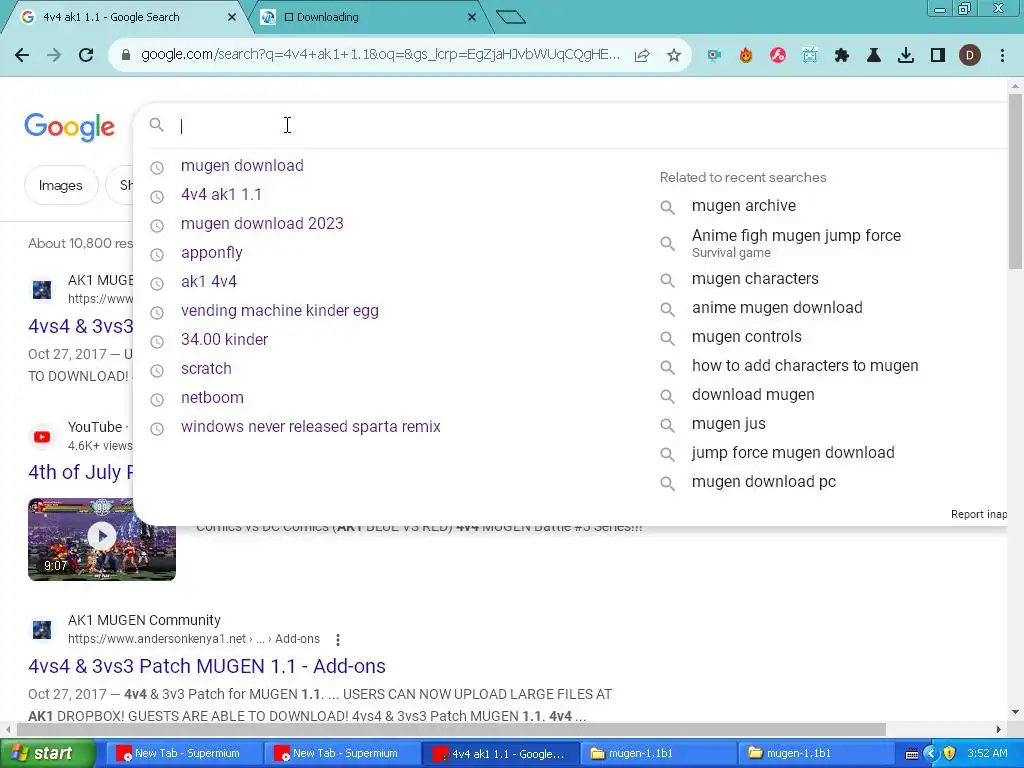Close the 4v4 ak1 1.1 Google Search tab

click(232, 17)
